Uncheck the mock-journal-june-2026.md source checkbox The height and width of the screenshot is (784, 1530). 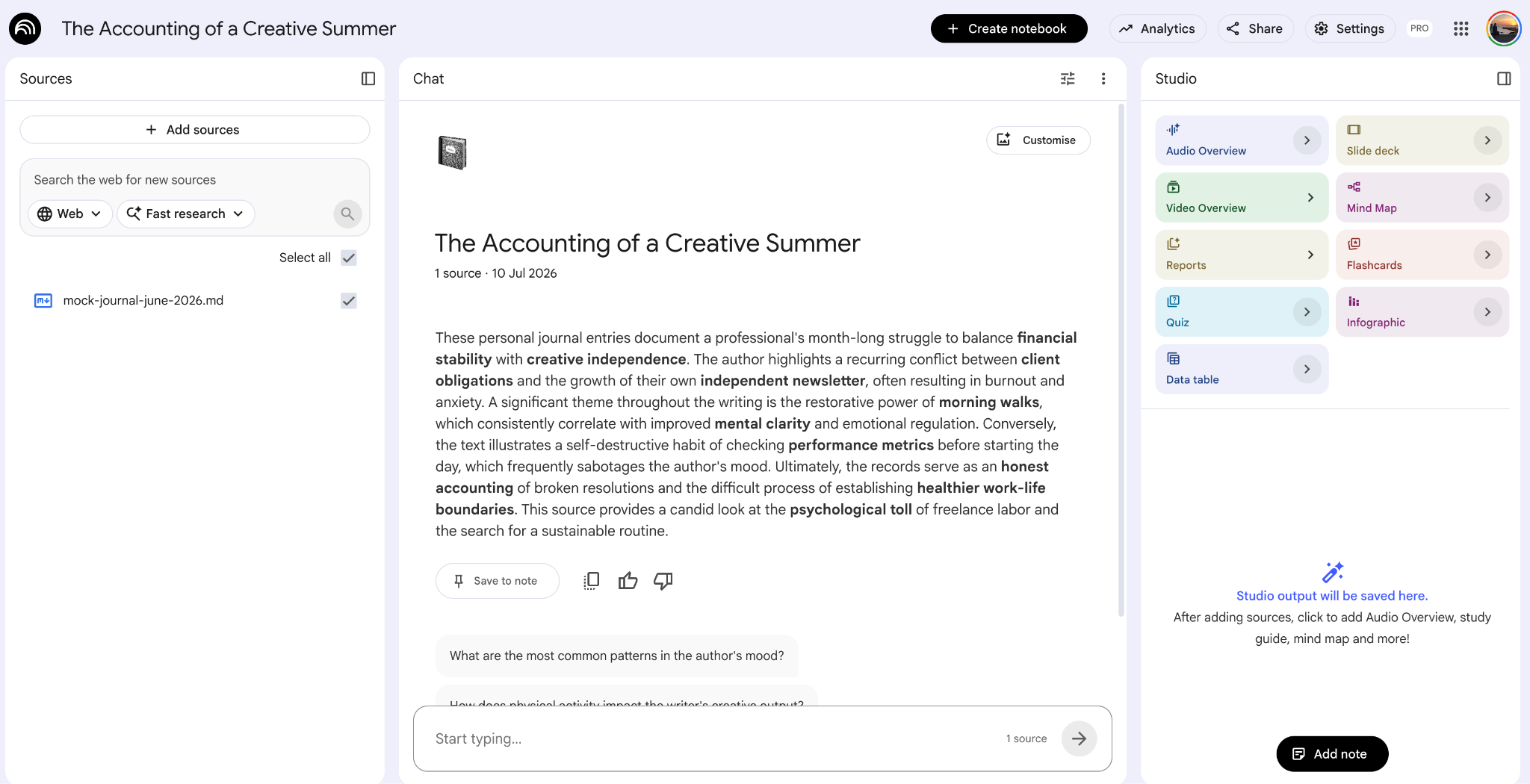349,301
